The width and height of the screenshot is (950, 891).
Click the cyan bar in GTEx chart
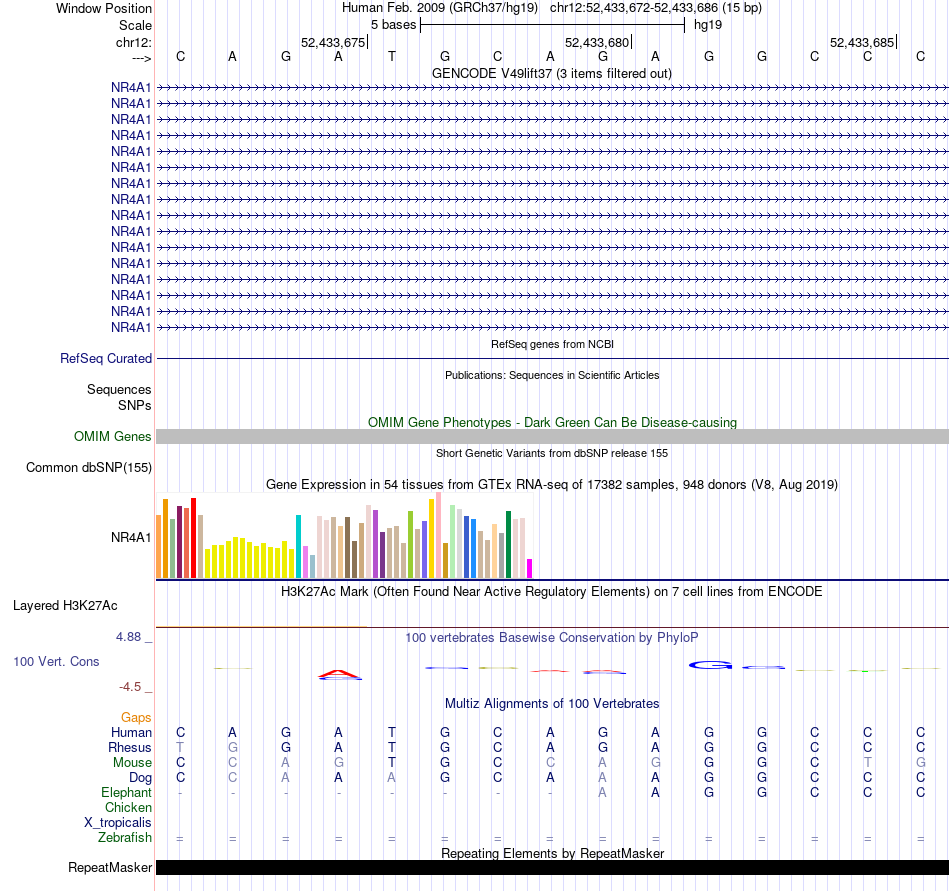pyautogui.click(x=298, y=546)
